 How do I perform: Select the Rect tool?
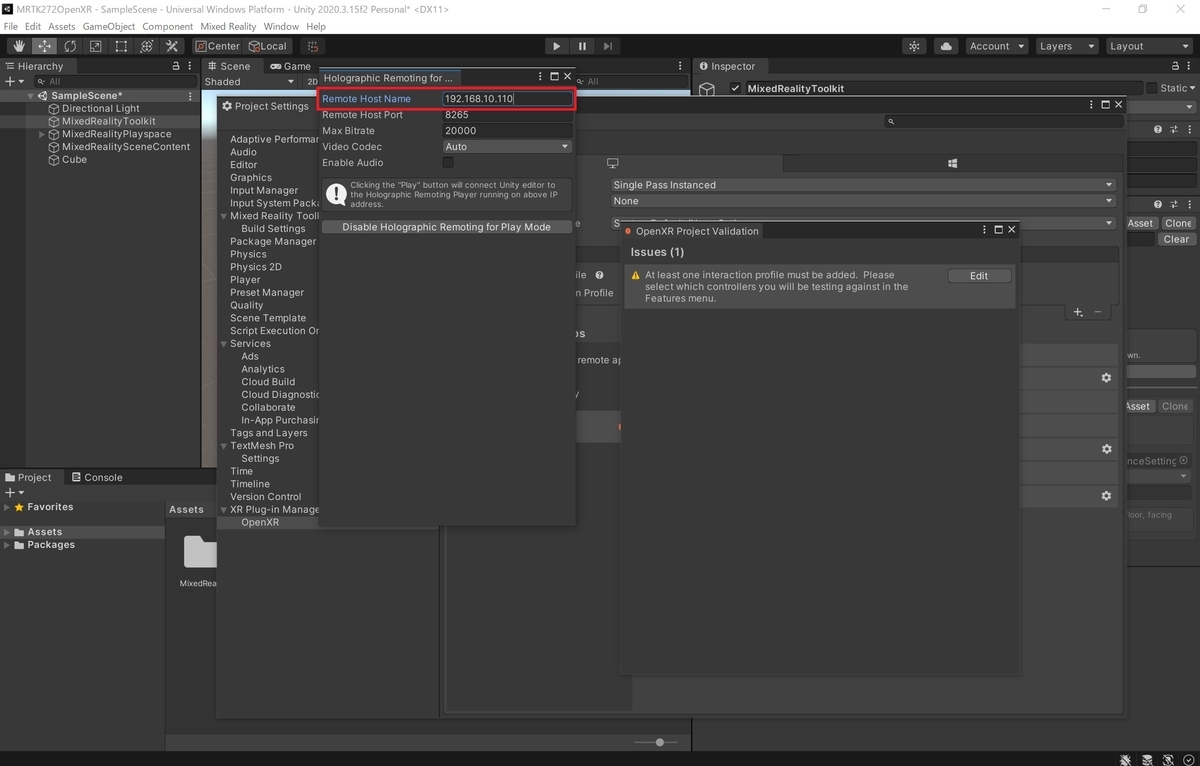coord(121,46)
